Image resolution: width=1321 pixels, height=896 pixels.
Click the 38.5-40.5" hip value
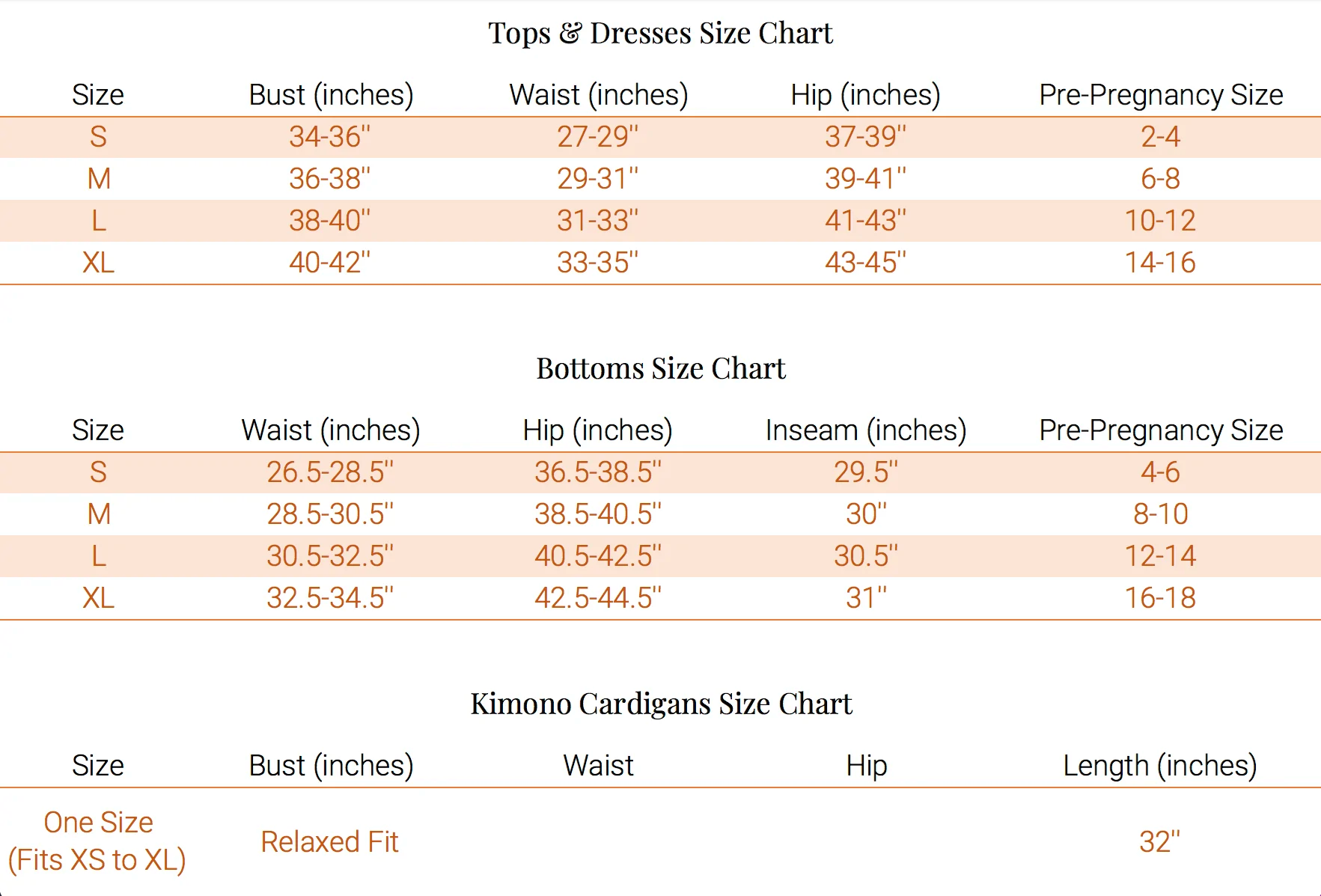597,514
